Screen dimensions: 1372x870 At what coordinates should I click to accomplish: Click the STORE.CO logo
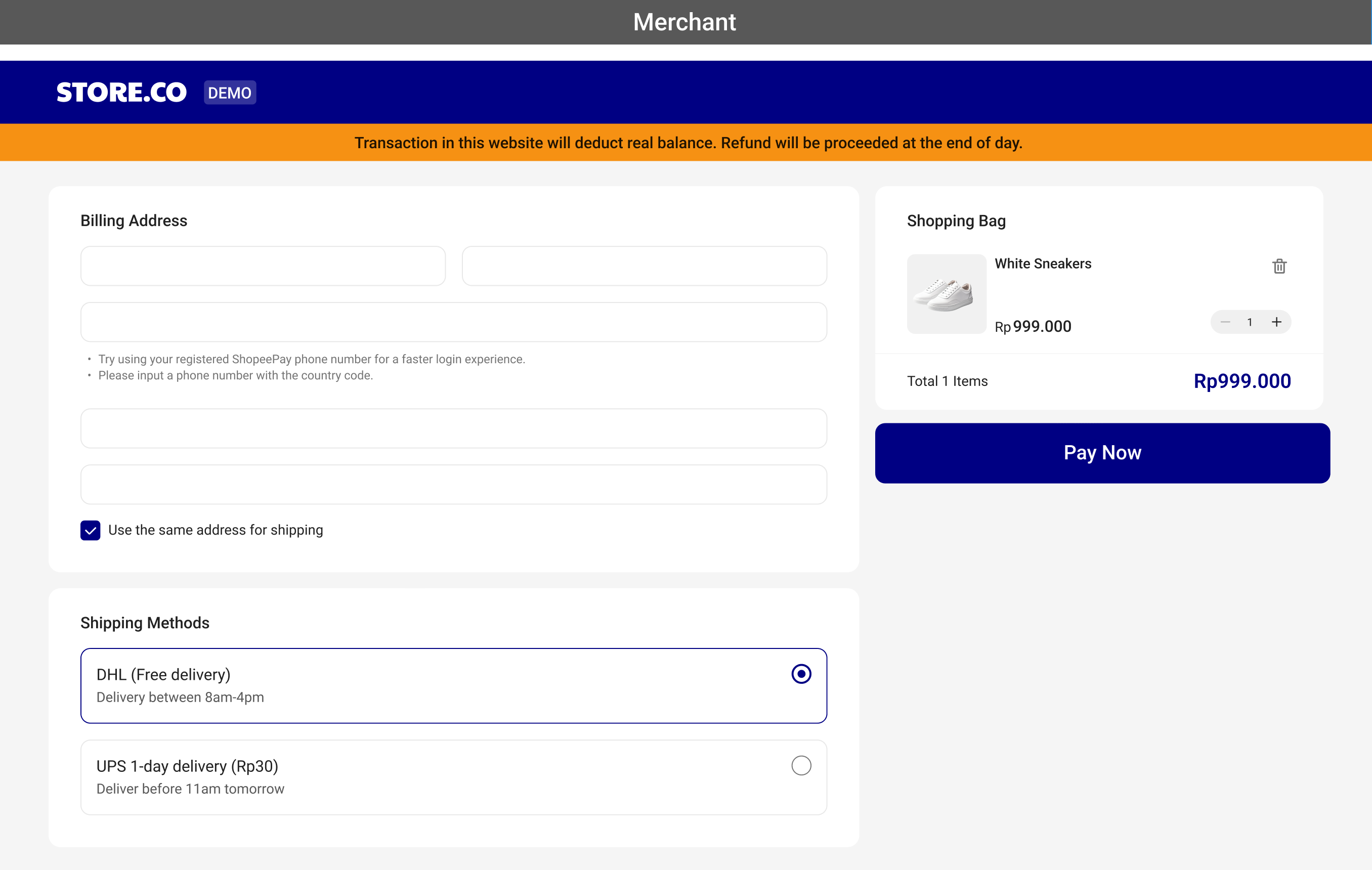[x=121, y=92]
